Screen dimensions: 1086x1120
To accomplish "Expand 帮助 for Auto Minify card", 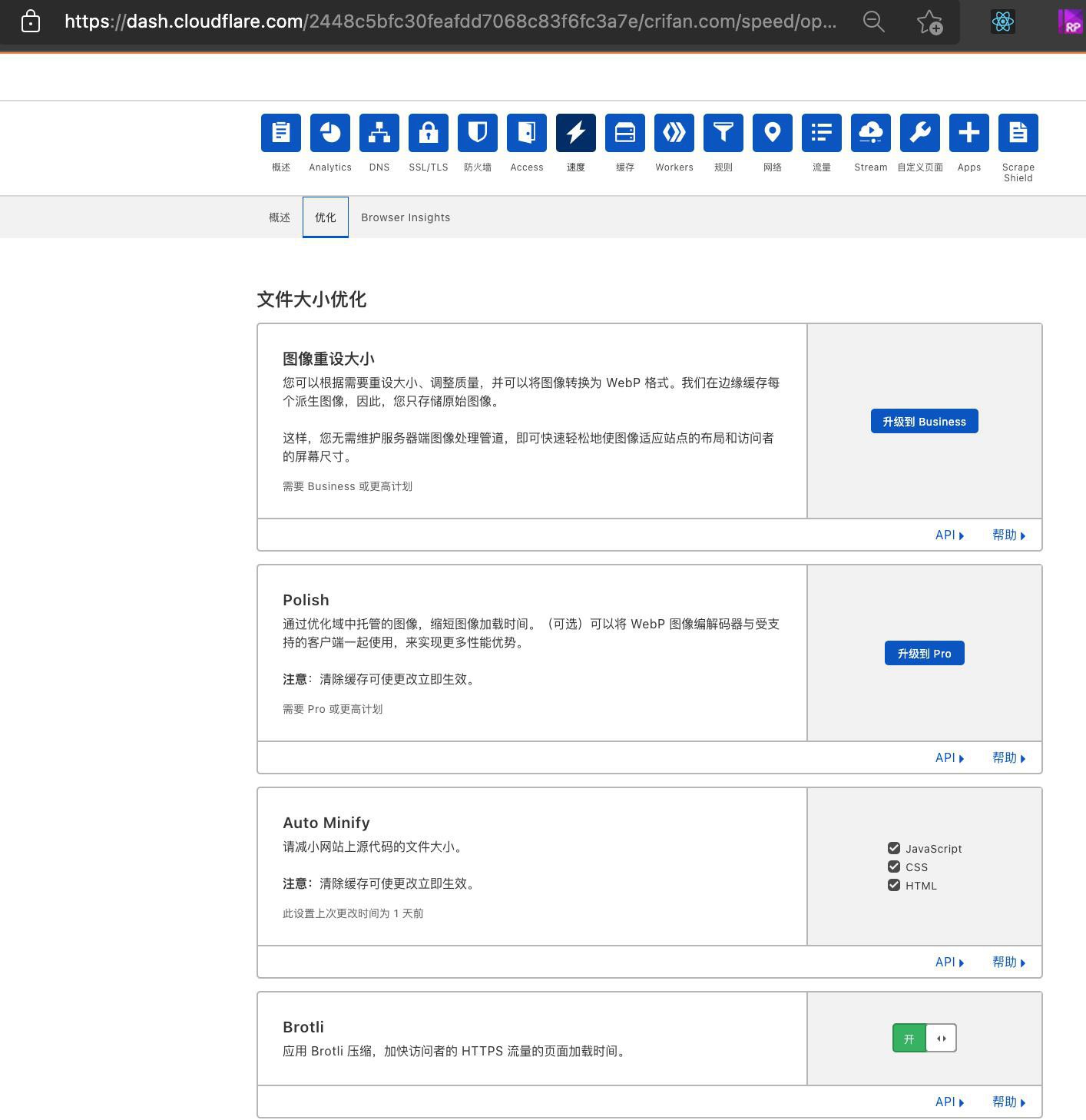I will coord(1009,962).
